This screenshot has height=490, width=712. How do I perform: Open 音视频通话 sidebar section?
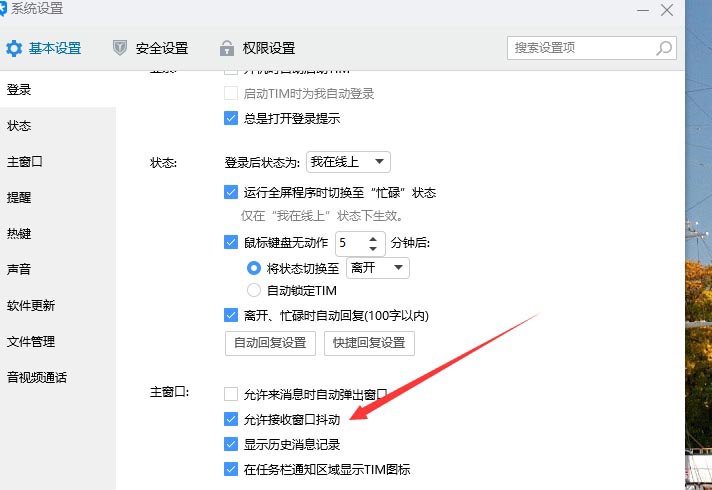[x=58, y=377]
